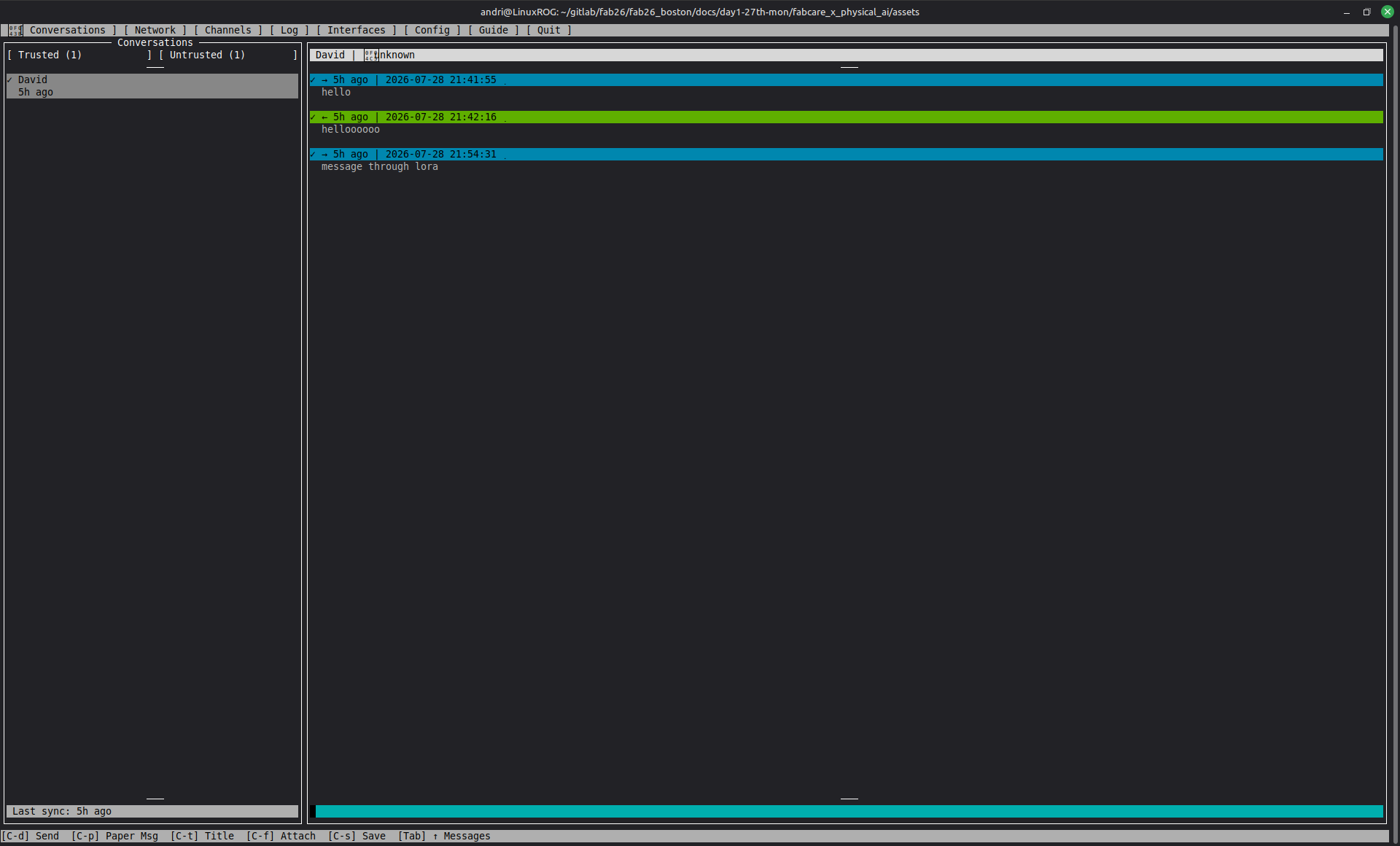This screenshot has height=846, width=1400.
Task: Go to the Interfaces tab
Action: point(357,30)
